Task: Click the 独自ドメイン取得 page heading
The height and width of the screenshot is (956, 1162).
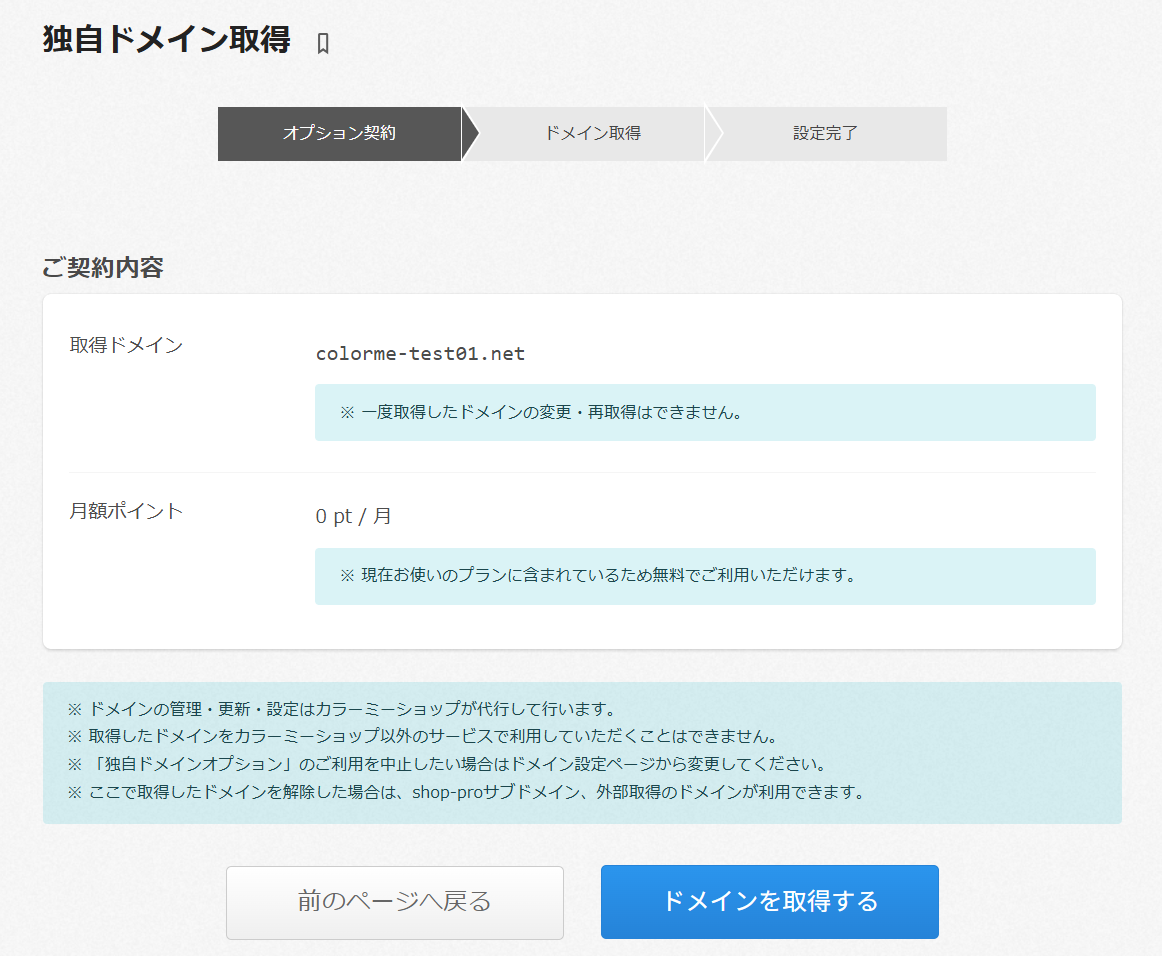Action: pos(167,40)
